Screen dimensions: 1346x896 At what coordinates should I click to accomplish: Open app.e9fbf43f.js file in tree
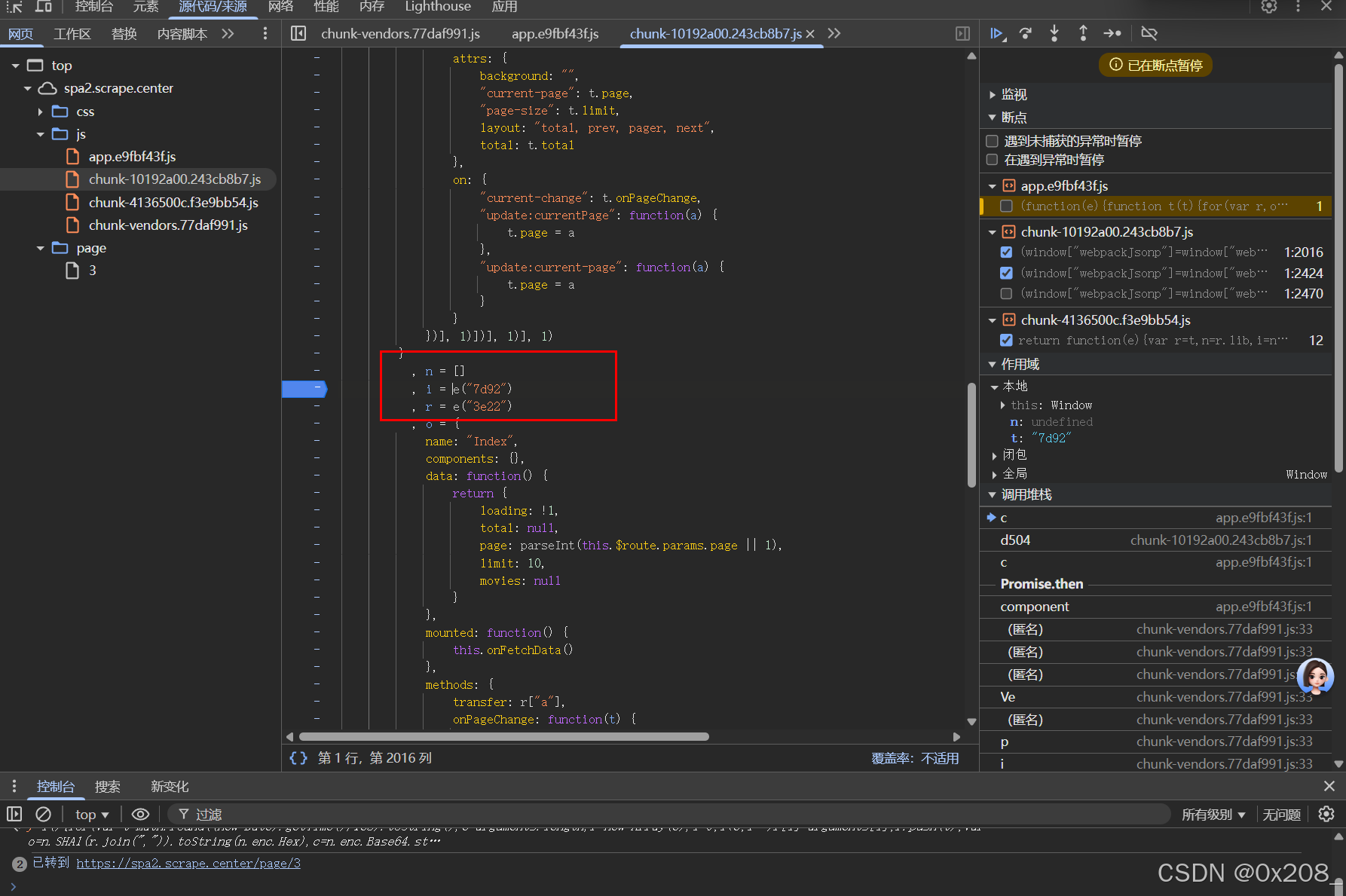[132, 157]
